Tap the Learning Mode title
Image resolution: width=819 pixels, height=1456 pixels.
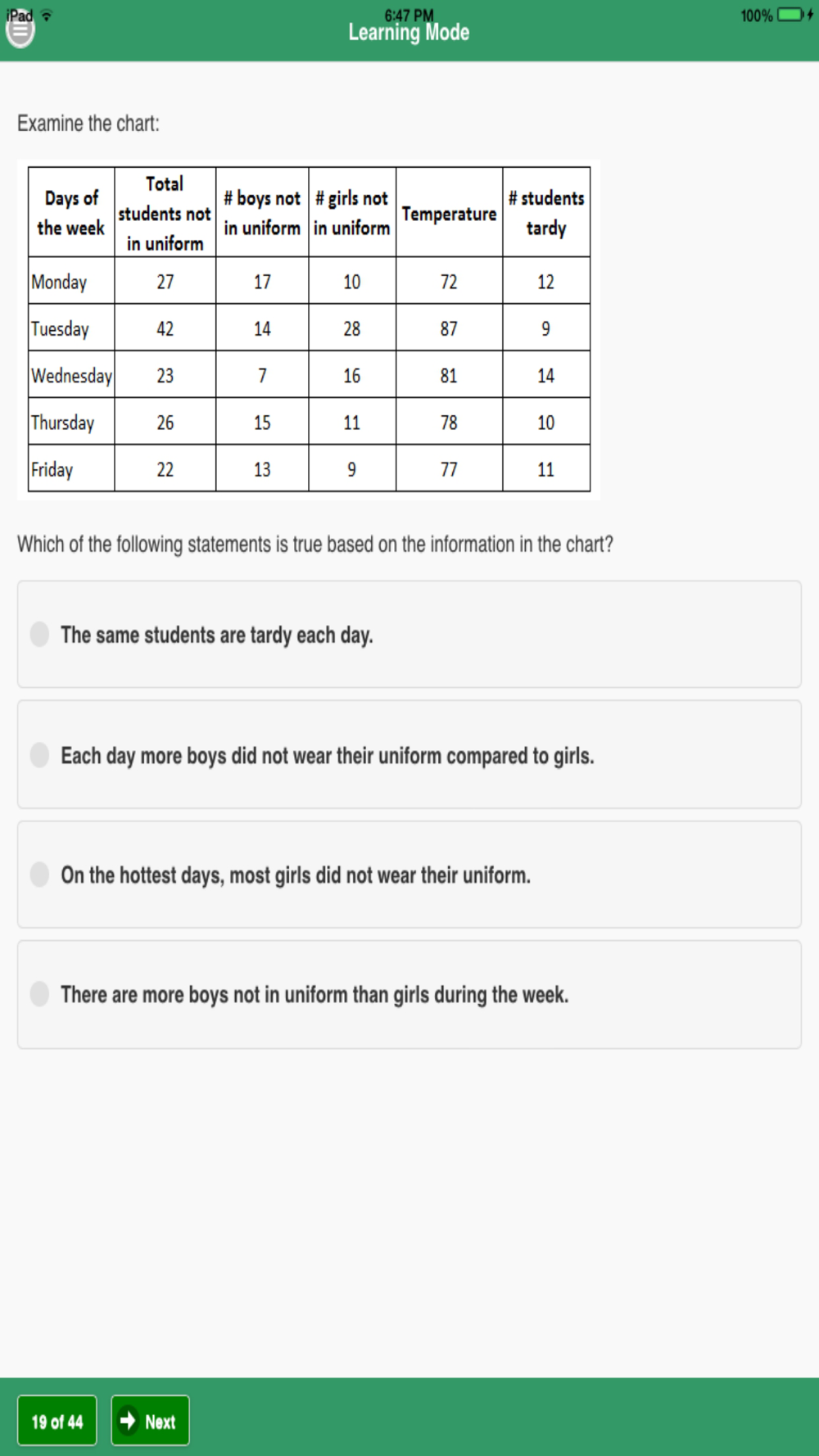[x=409, y=33]
